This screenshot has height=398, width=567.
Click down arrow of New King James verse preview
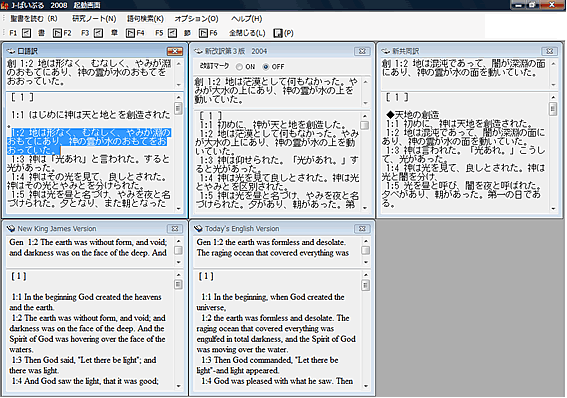pos(179,262)
